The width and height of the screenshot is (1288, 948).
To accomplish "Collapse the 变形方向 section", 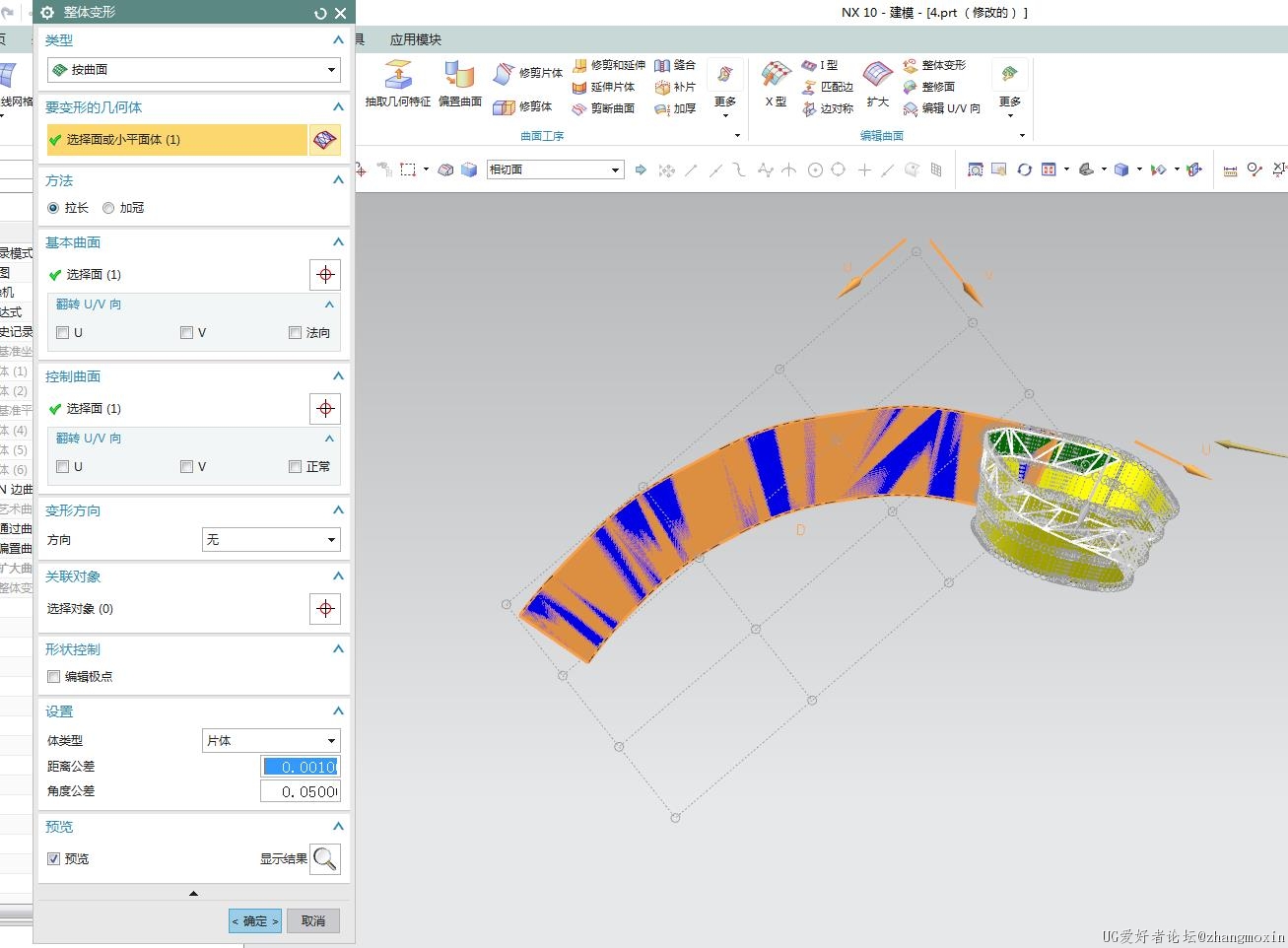I will 338,510.
